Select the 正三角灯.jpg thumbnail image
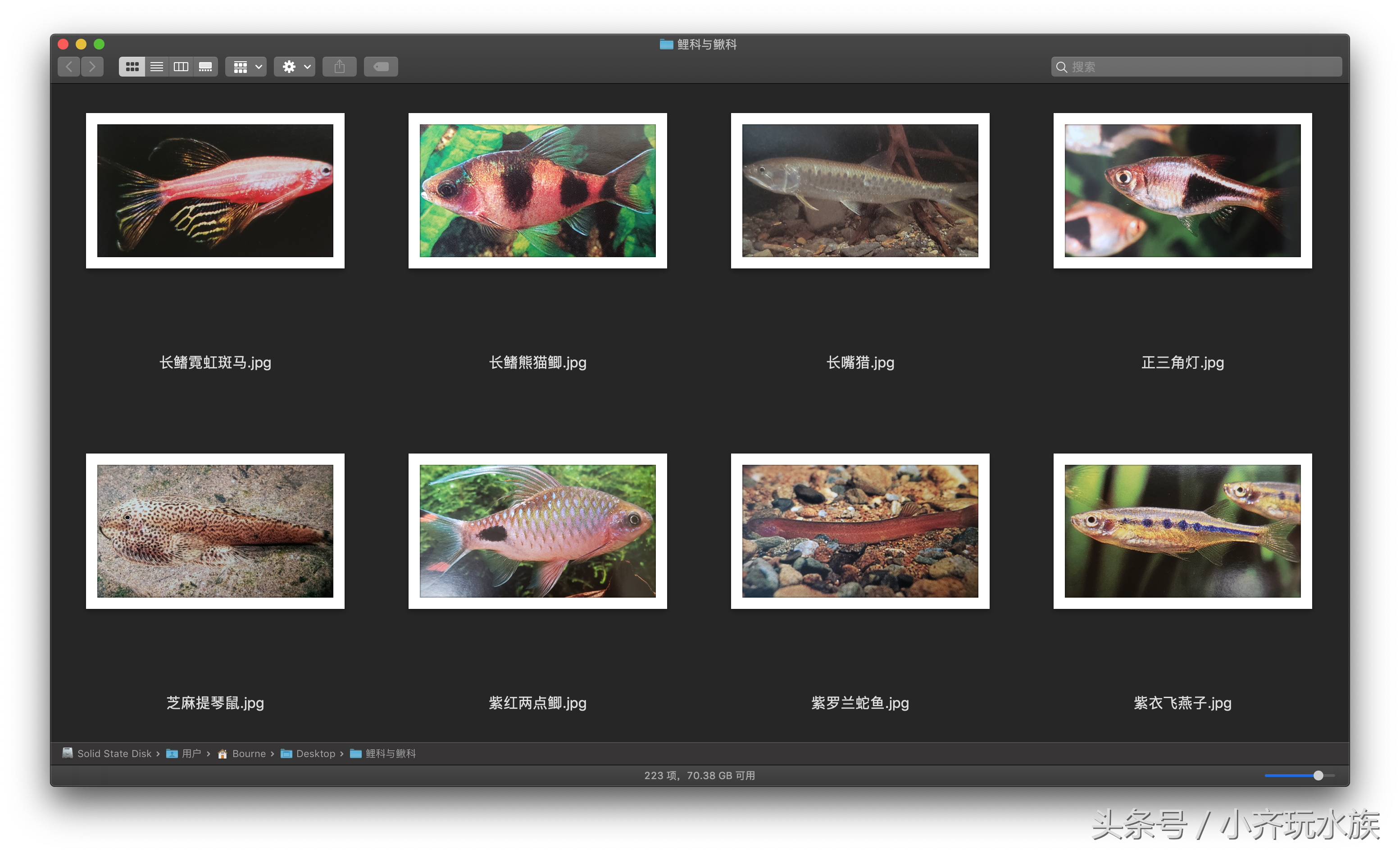Viewport: 1400px width, 853px height. click(x=1183, y=191)
